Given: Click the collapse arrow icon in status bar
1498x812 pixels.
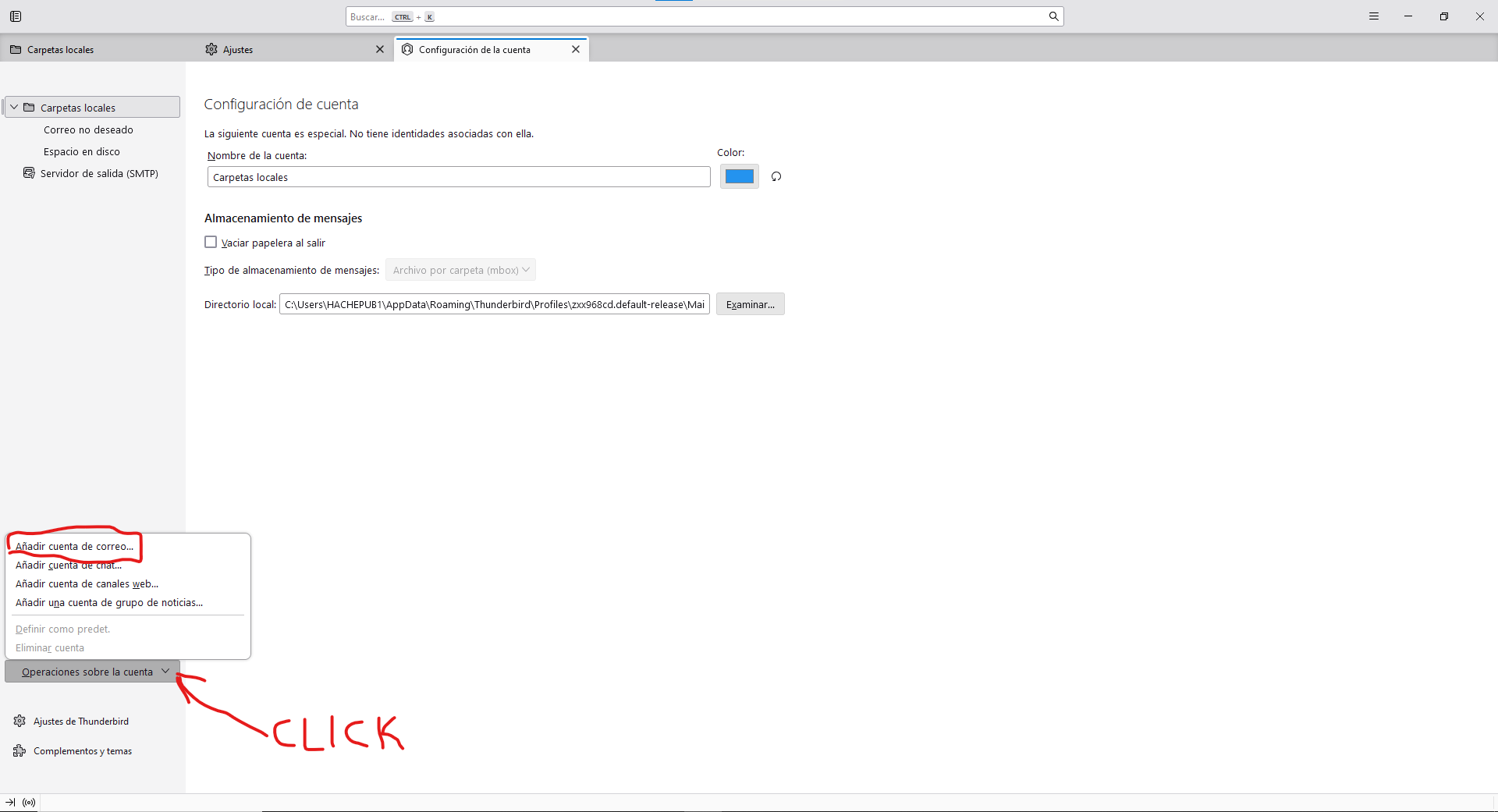Looking at the screenshot, I should coord(10,802).
